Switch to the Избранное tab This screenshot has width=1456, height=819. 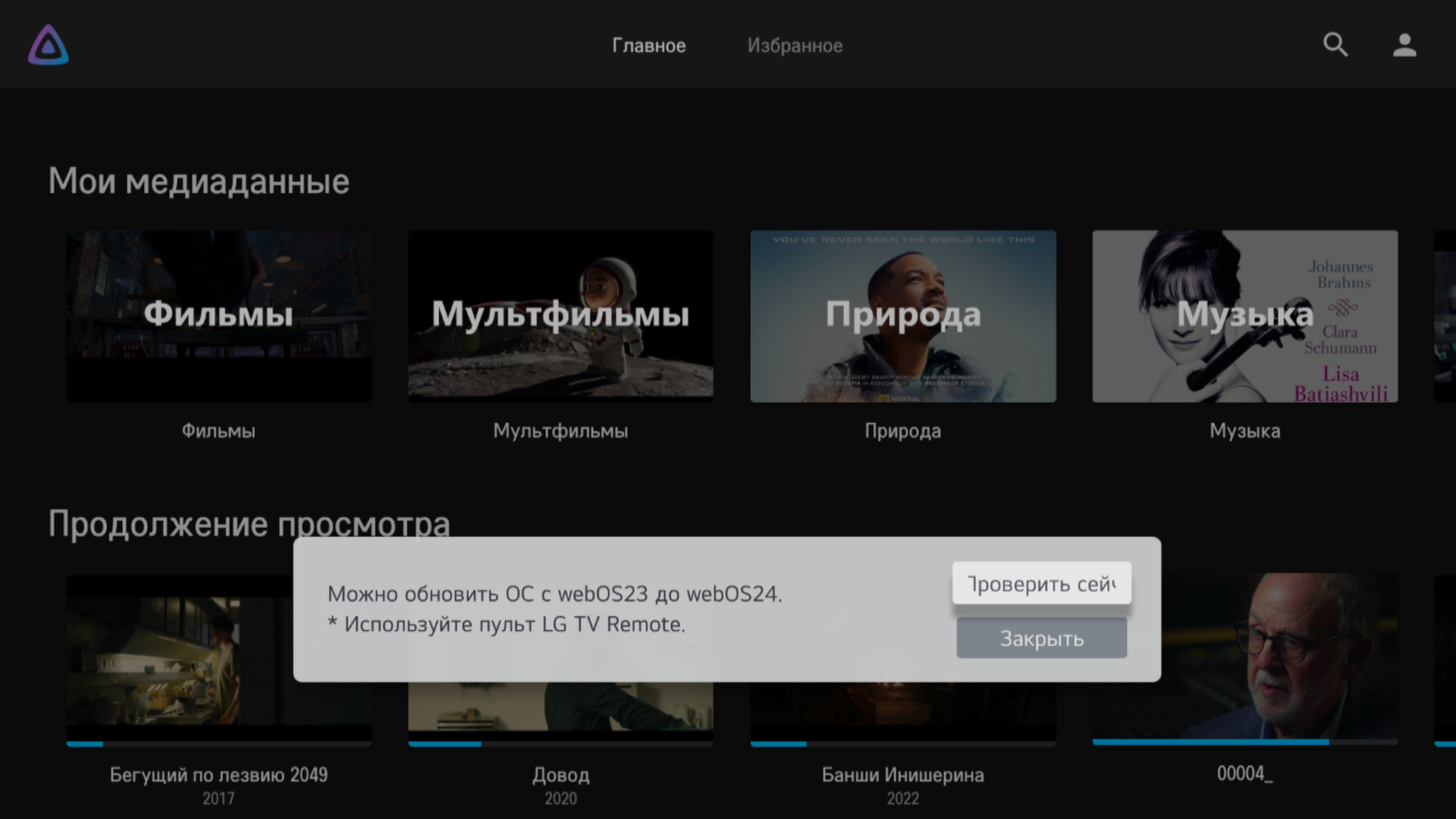click(795, 45)
